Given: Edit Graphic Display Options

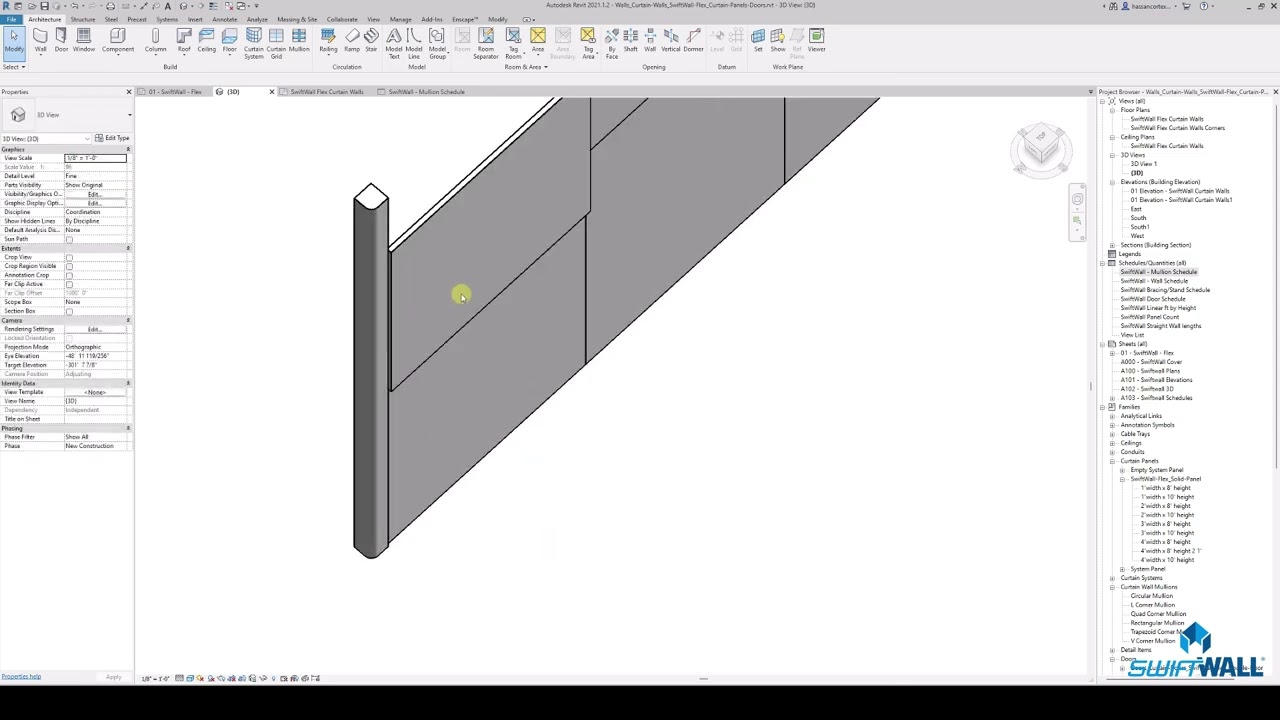Looking at the screenshot, I should coord(95,203).
